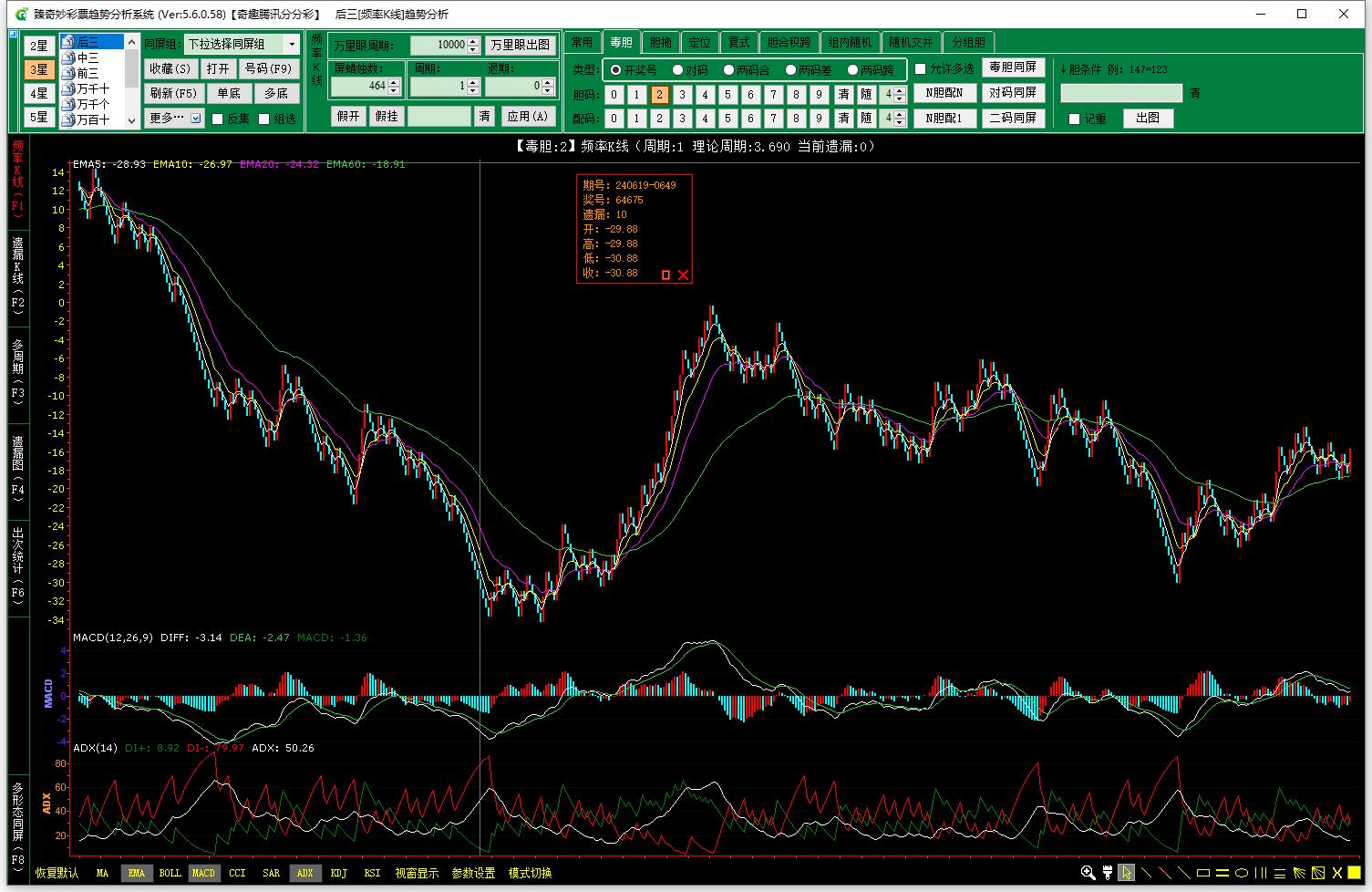Click the paint brush cleanup tool
This screenshot has height=892, width=1372.
[1108, 873]
